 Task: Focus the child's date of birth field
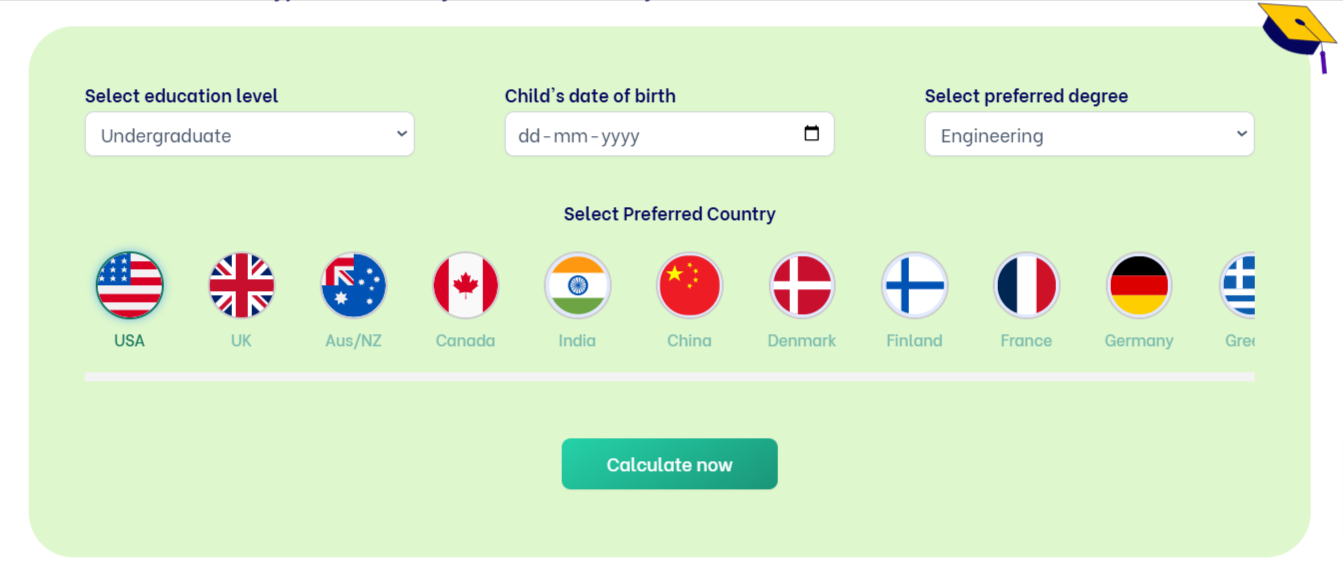point(640,135)
